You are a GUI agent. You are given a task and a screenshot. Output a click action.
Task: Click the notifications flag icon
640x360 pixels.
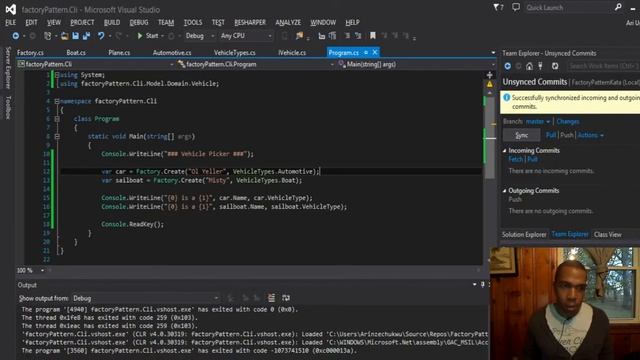pos(498,7)
